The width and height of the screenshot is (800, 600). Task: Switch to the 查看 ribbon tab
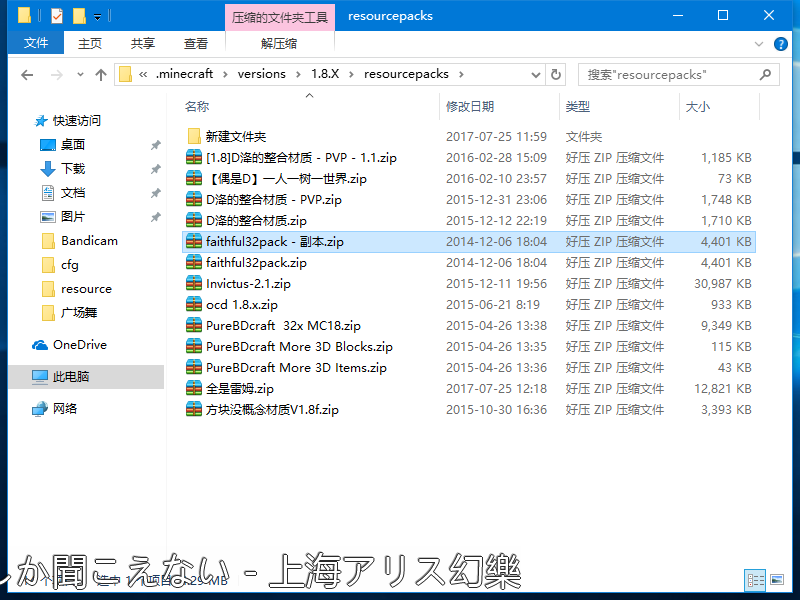(195, 43)
